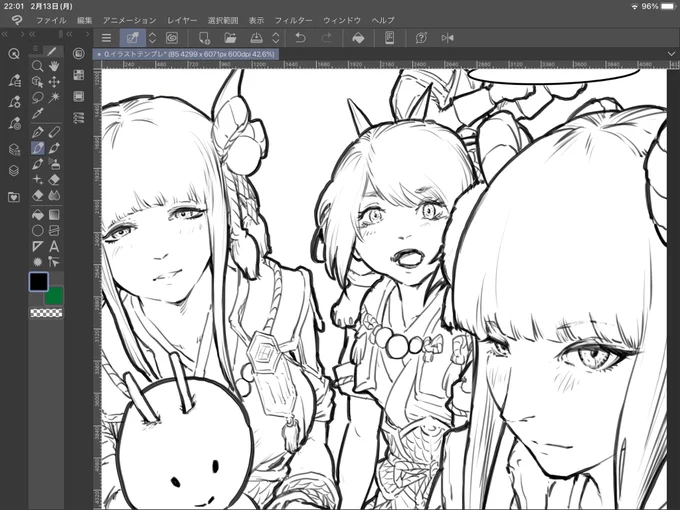The width and height of the screenshot is (680, 510).
Task: Click the help question mark icon
Action: point(421,38)
